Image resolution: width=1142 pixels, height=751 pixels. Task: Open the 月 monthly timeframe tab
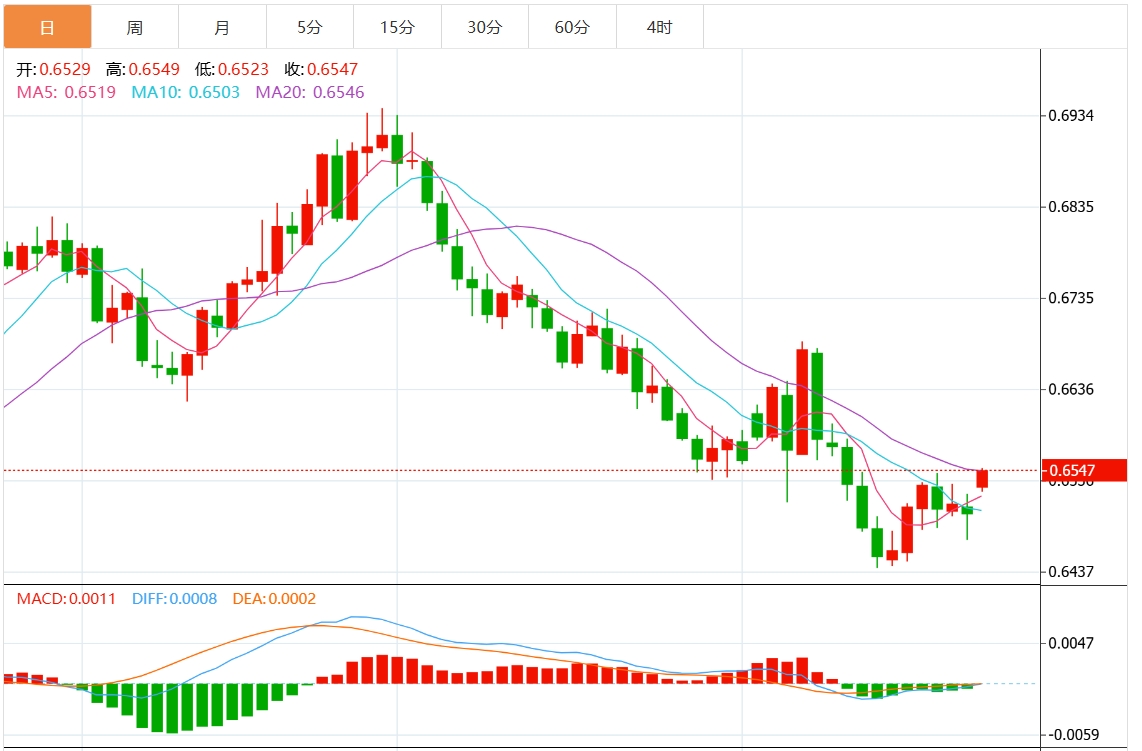222,27
